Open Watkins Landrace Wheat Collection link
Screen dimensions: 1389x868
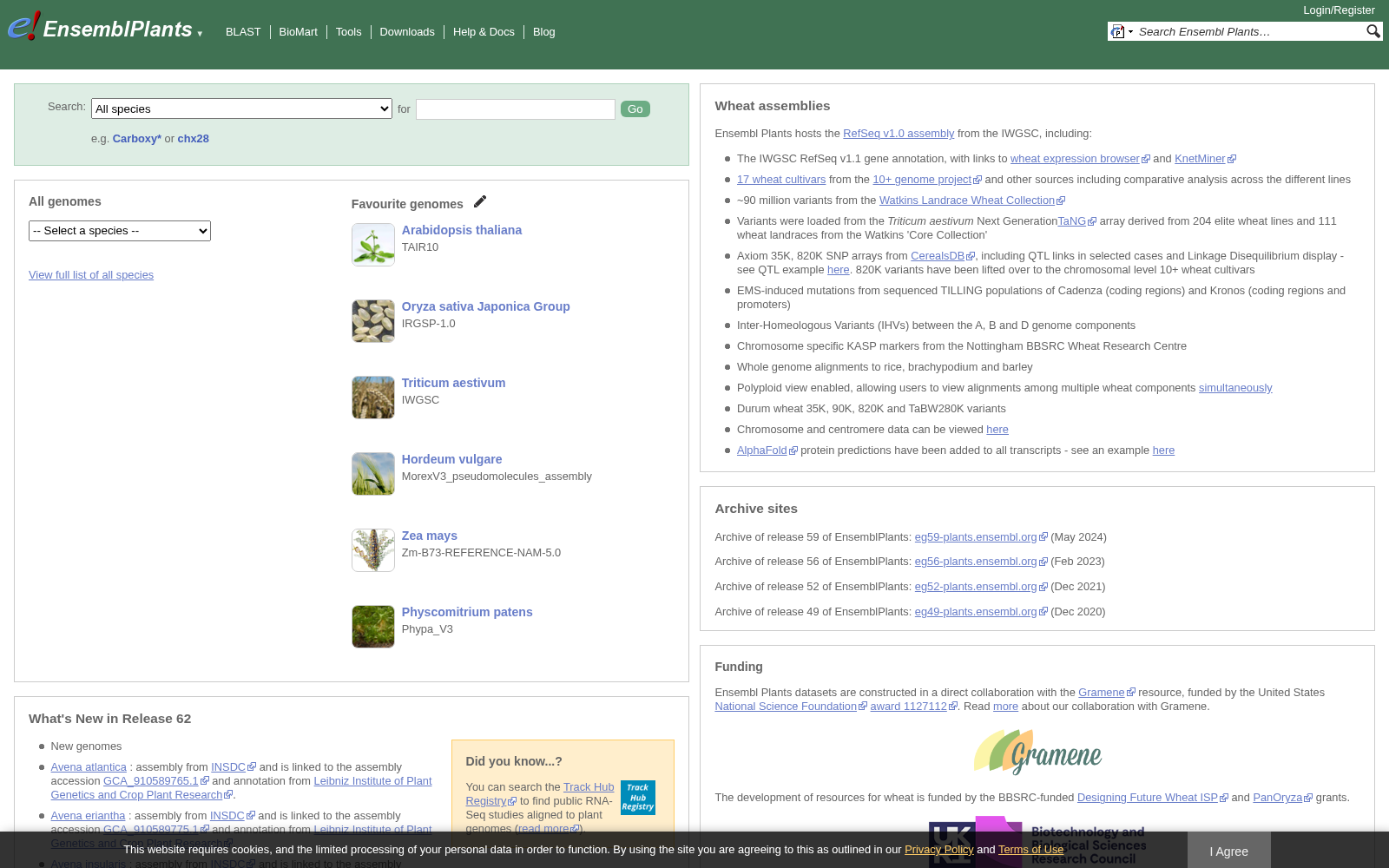[971, 201]
